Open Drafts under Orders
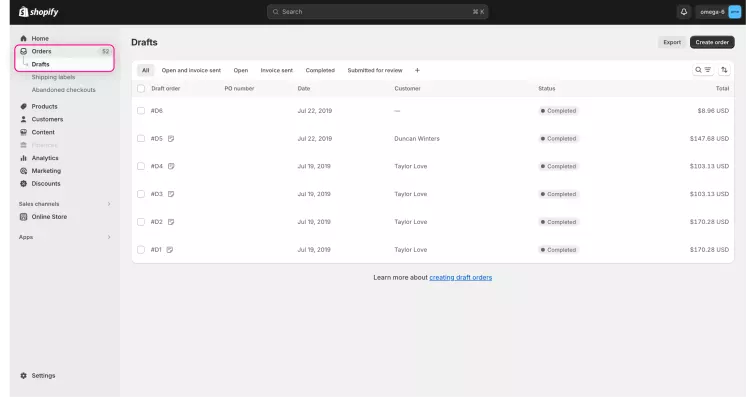This screenshot has height=397, width=746. (x=40, y=64)
